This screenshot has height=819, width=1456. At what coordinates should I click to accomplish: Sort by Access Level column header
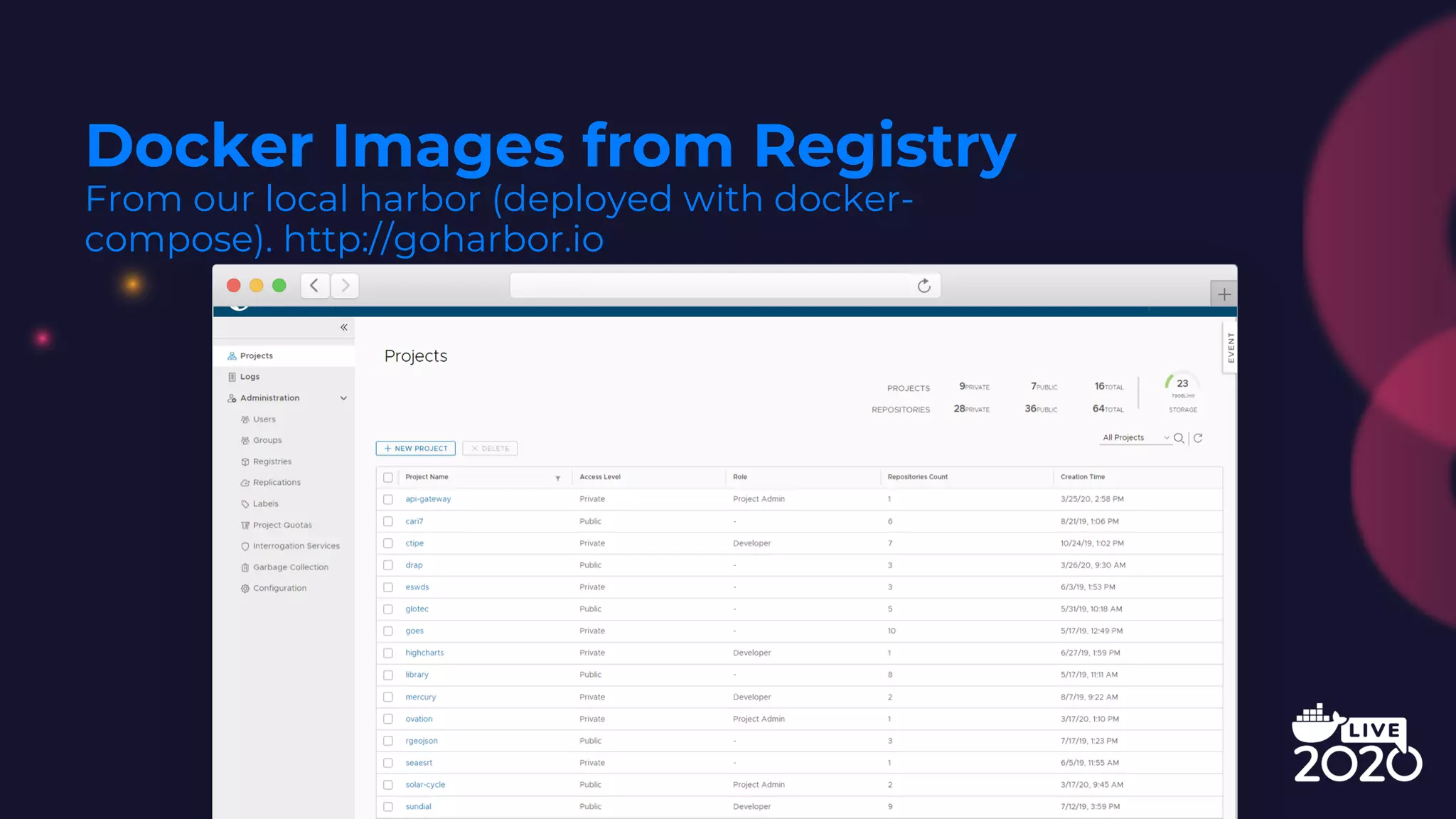[600, 477]
